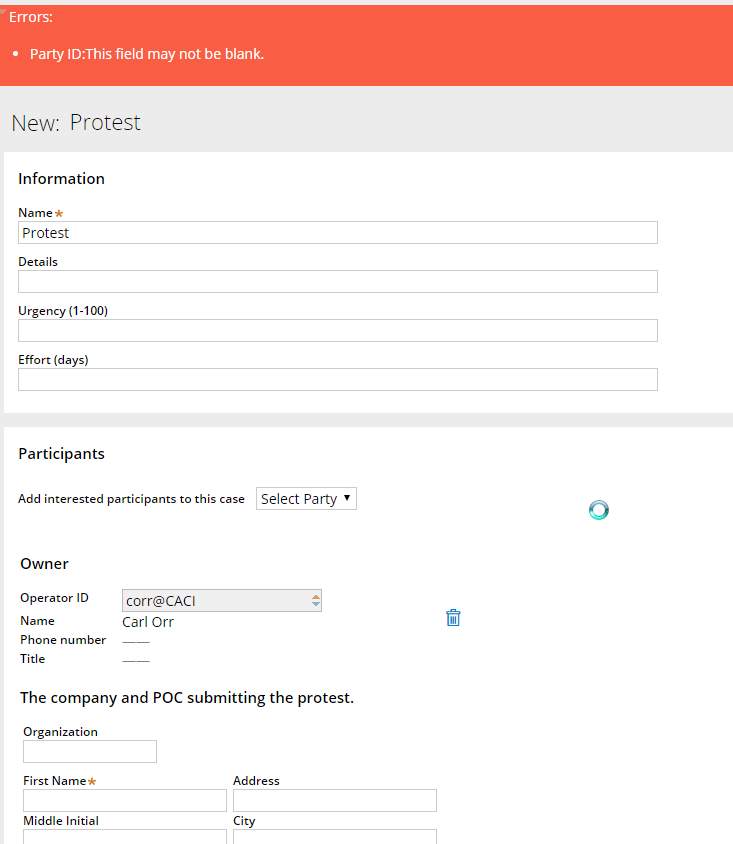Click the Participants section heading
This screenshot has height=844, width=733.
pyautogui.click(x=61, y=454)
